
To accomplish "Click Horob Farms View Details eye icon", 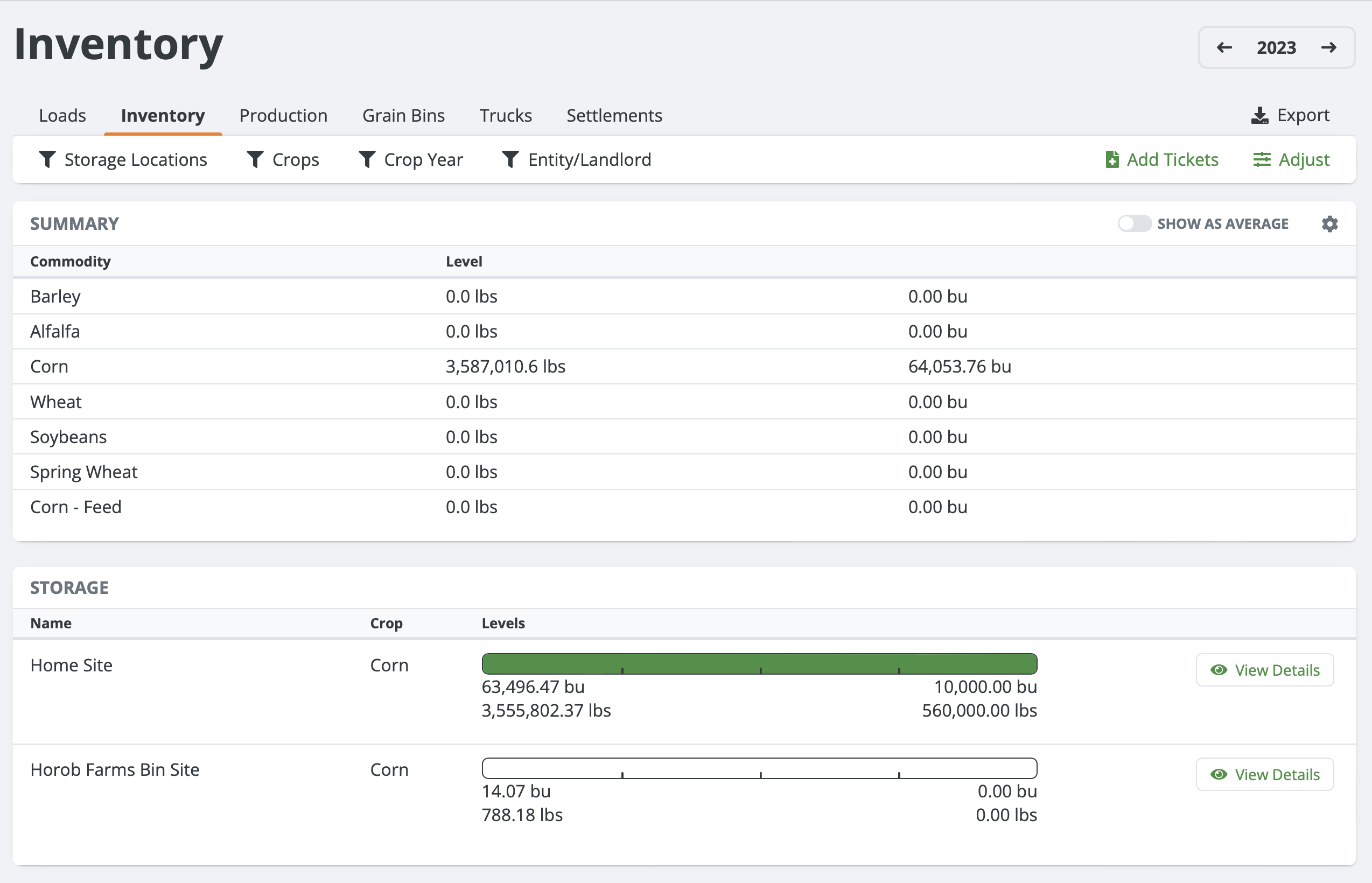I will coord(1219,774).
